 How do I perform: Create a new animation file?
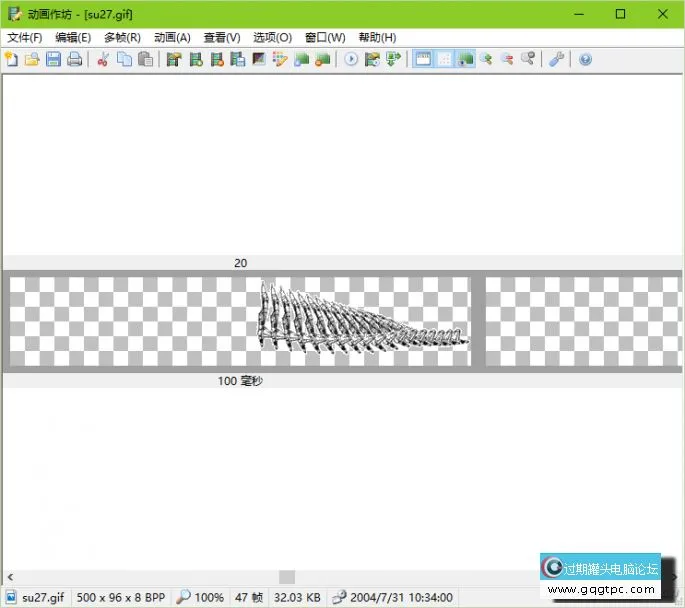12,59
